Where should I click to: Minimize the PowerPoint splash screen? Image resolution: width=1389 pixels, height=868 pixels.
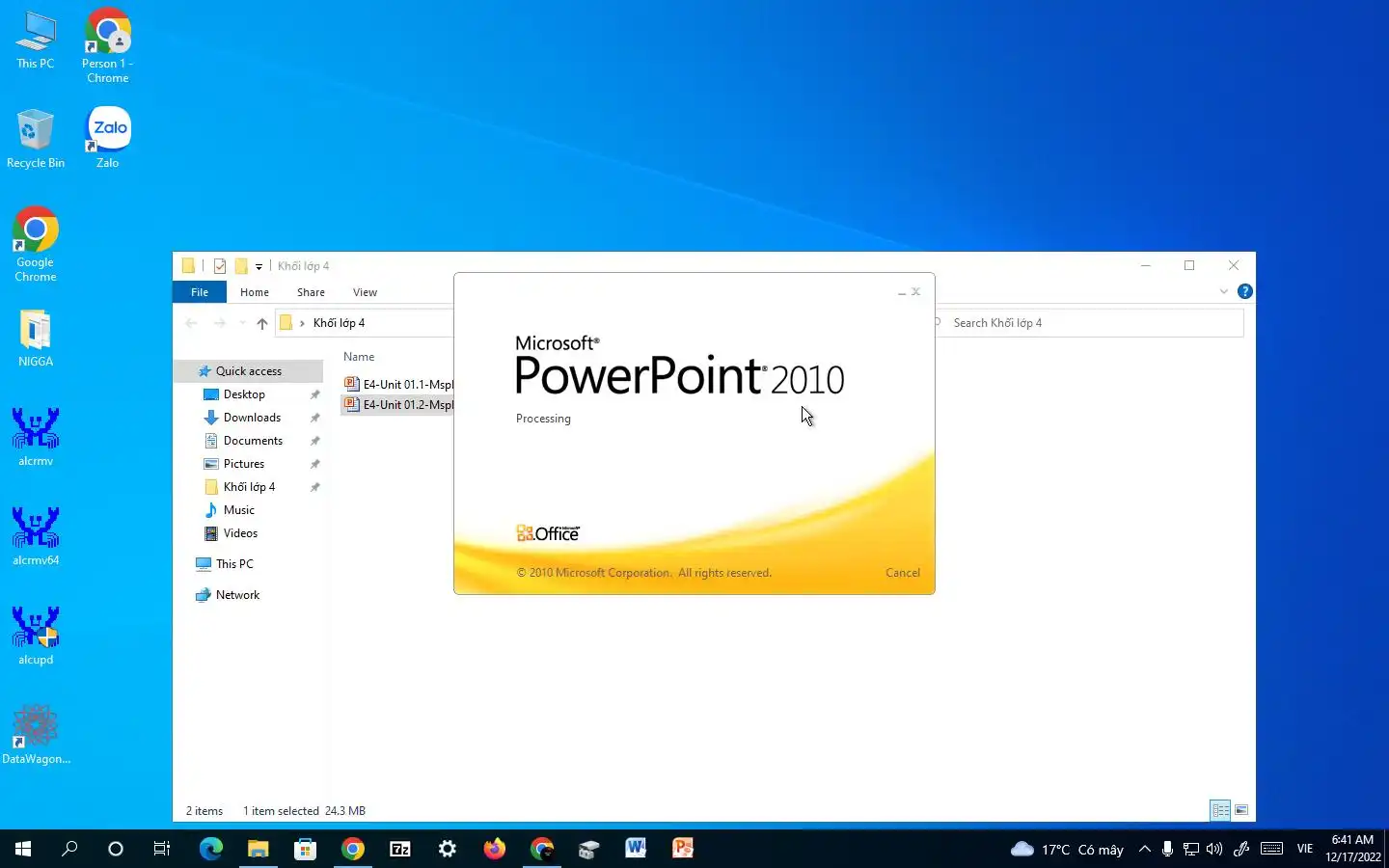coord(902,292)
